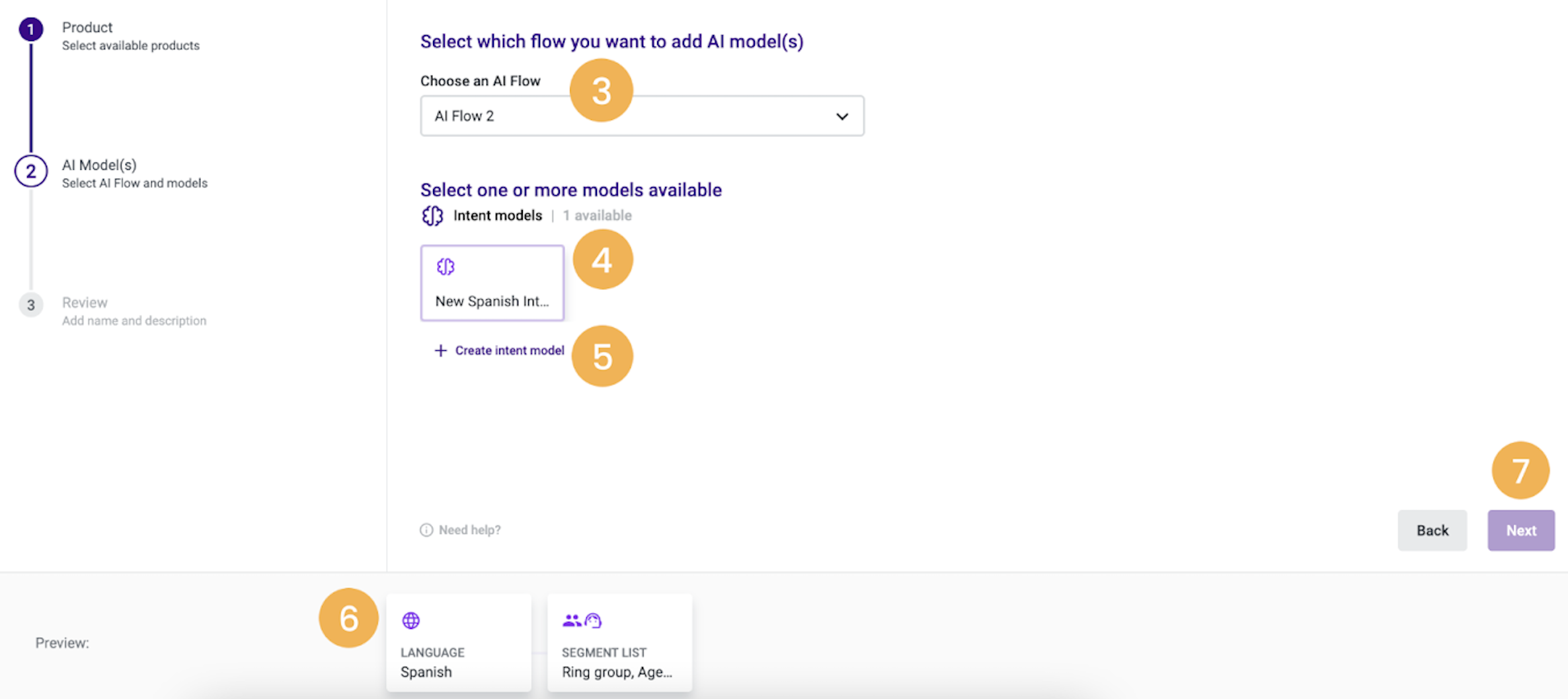Select the New Spanish Intent model card
This screenshot has height=699, width=1568.
pyautogui.click(x=492, y=283)
